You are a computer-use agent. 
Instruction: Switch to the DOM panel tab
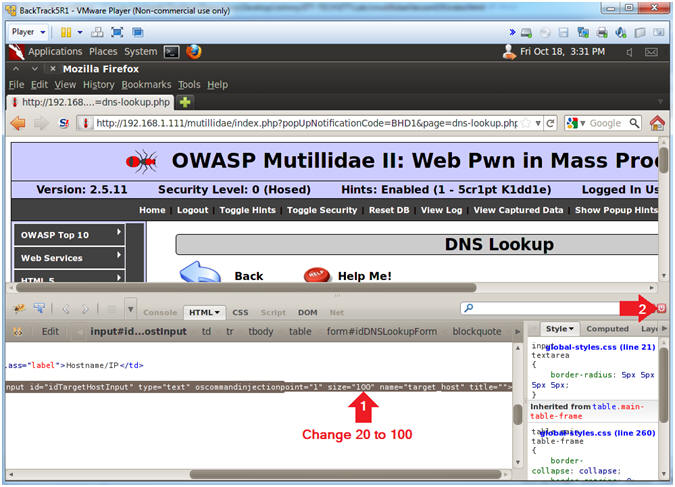click(307, 312)
